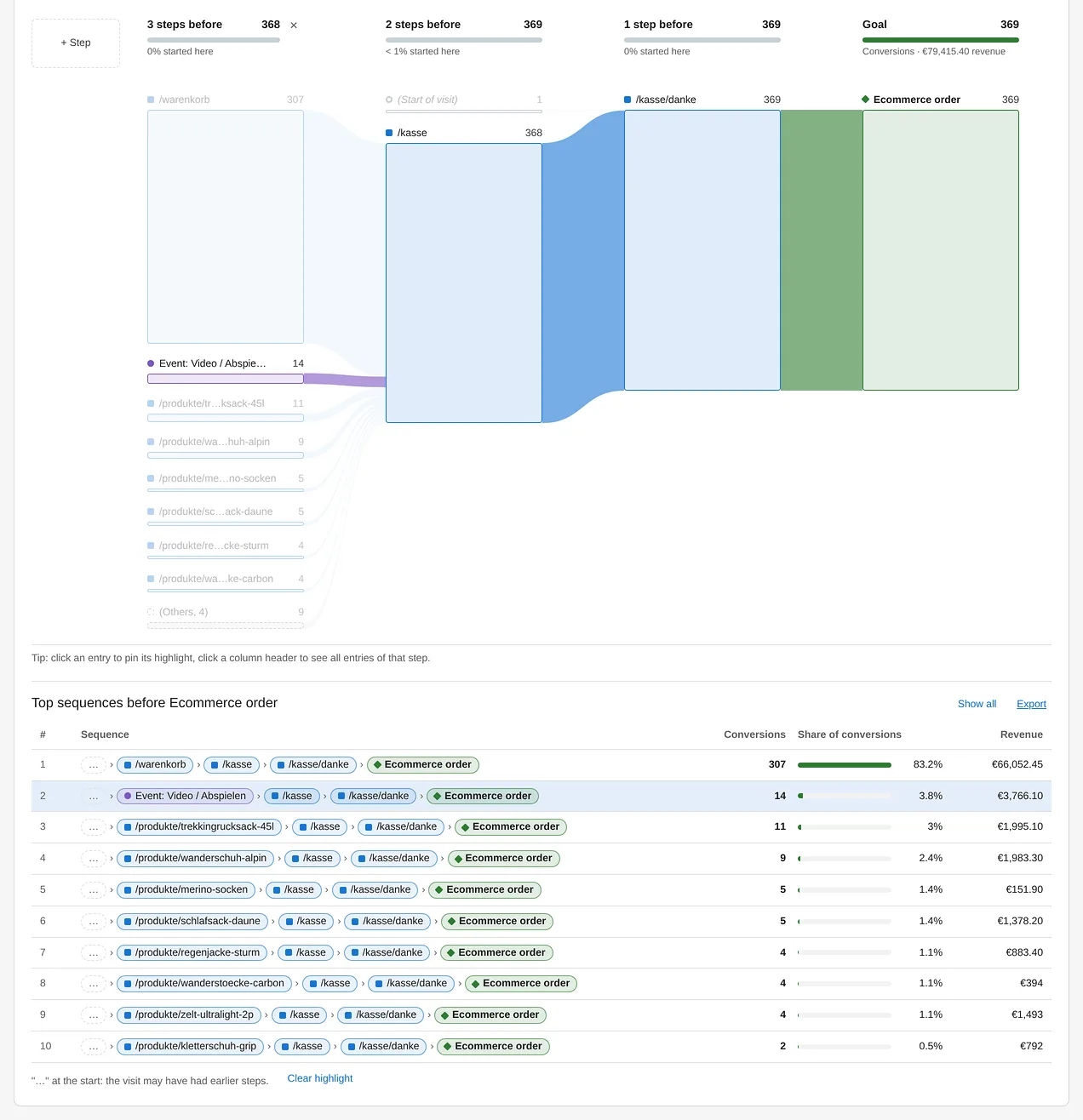Click the Show all link

[977, 704]
